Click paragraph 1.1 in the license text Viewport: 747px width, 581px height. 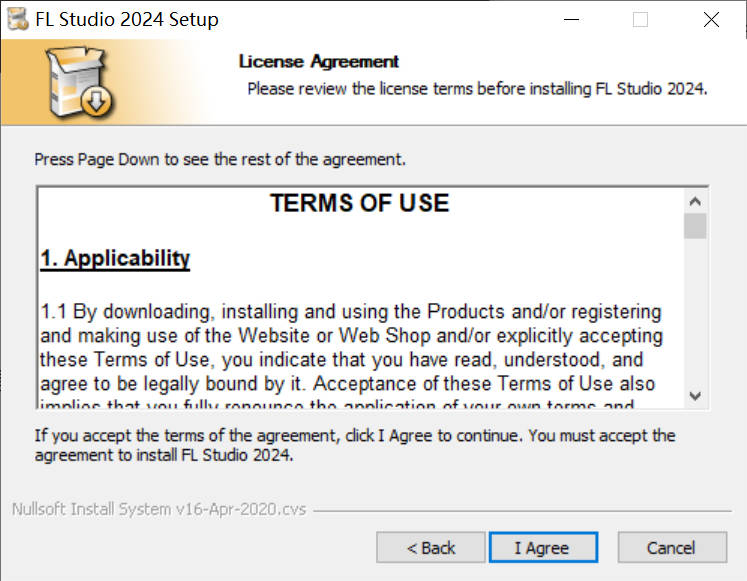(x=350, y=347)
